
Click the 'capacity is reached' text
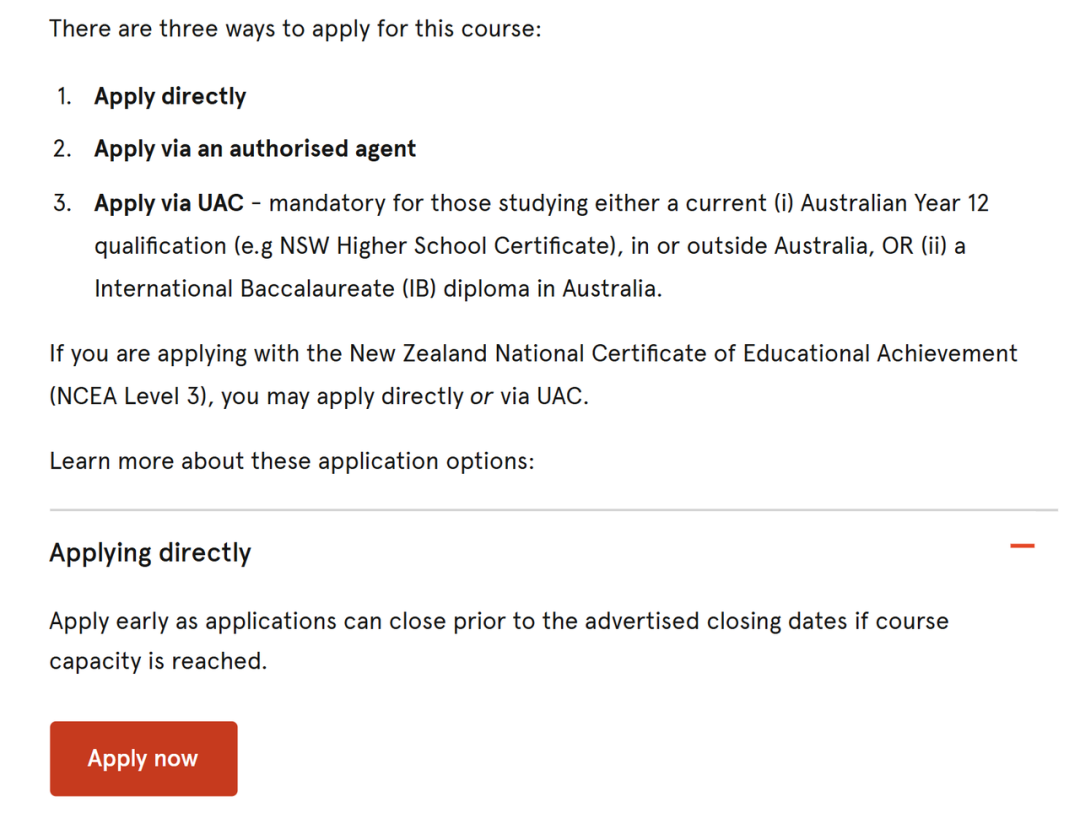[x=158, y=661]
